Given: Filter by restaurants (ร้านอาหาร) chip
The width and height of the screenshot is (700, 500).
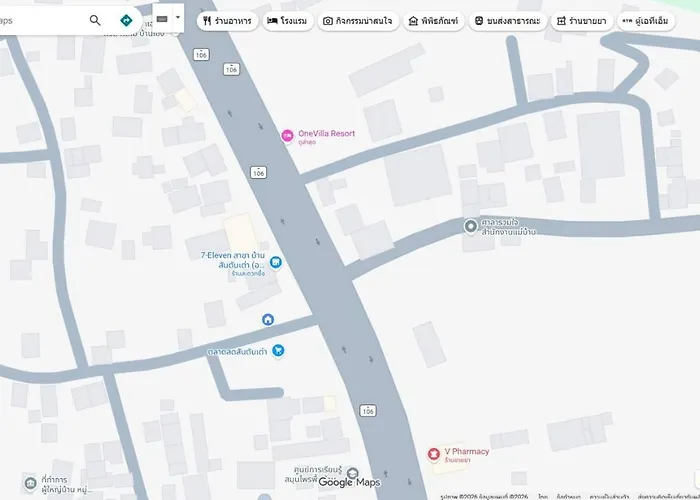Looking at the screenshot, I should tap(227, 21).
